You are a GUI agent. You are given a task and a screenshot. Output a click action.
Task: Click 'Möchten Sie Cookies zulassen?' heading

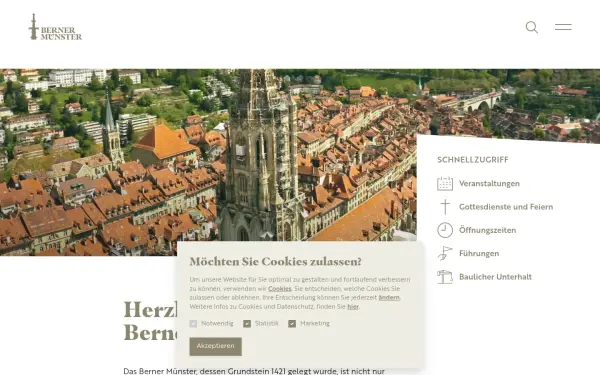click(275, 262)
